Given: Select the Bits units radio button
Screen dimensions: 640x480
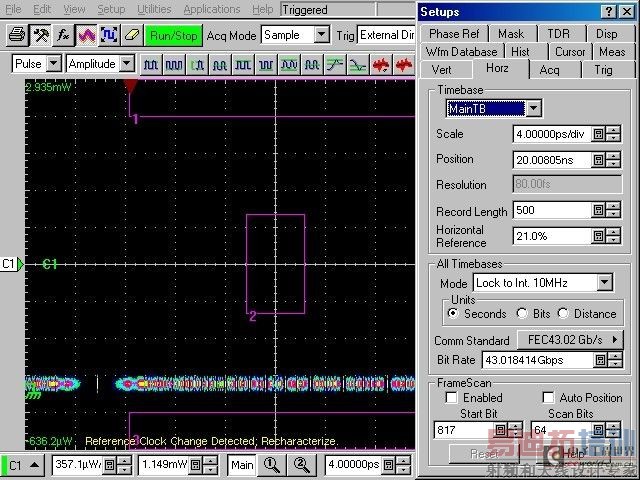Looking at the screenshot, I should point(522,314).
